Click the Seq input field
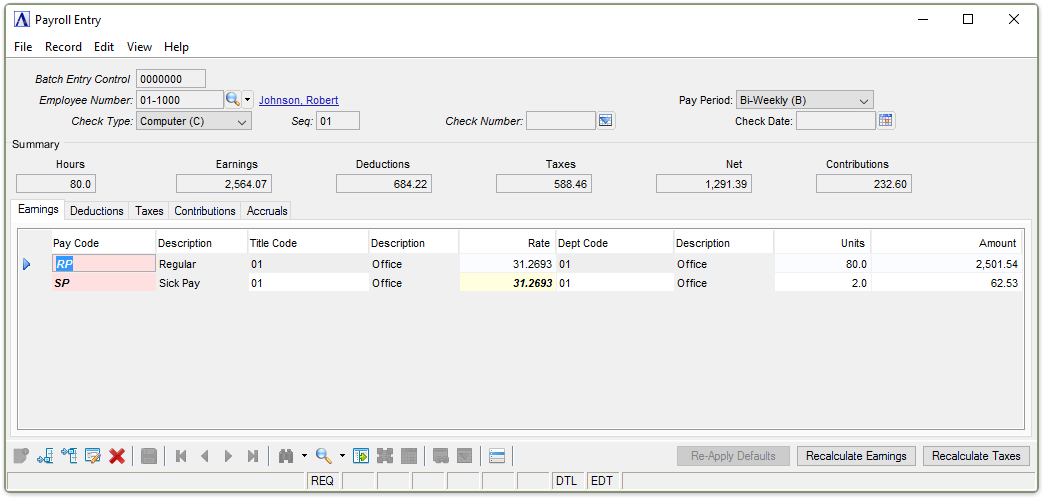The image size is (1047, 501). click(x=338, y=121)
